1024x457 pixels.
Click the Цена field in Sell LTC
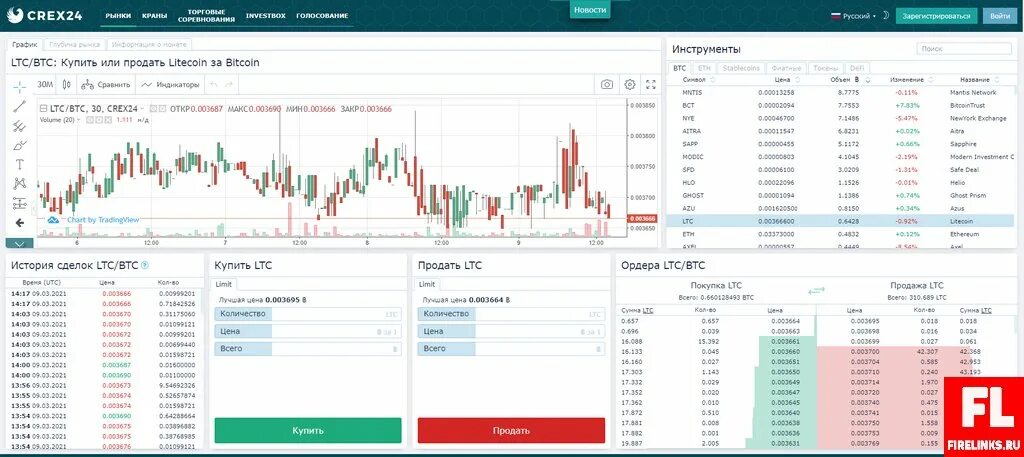[511, 332]
